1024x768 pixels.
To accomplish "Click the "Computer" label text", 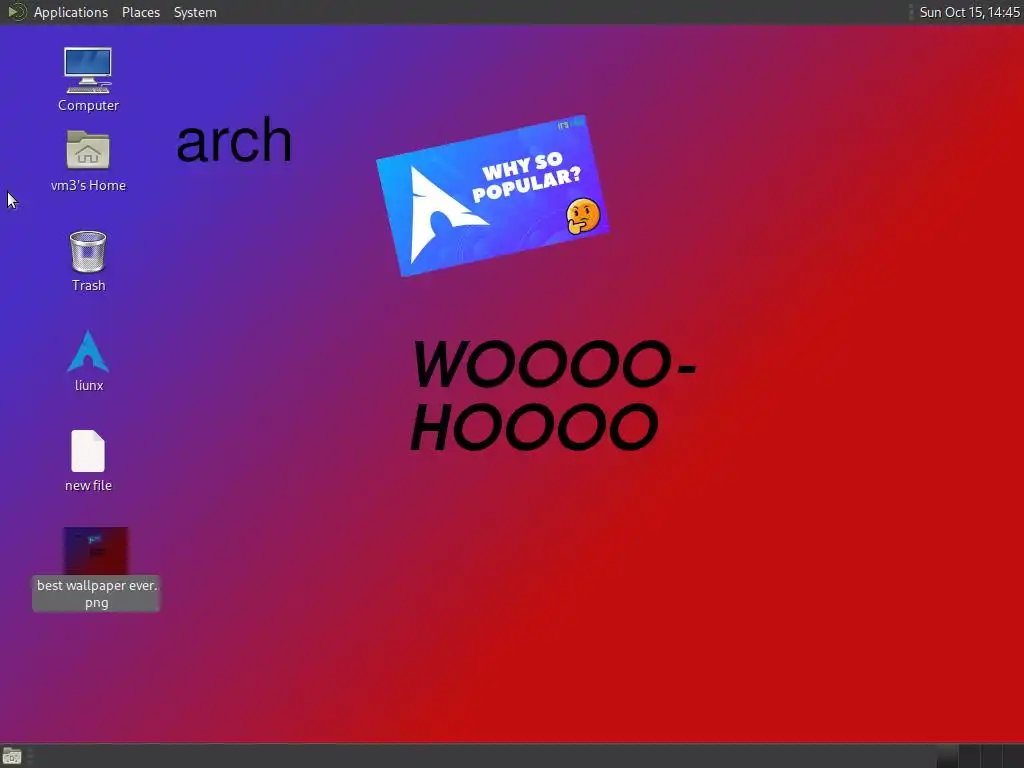I will click(x=88, y=105).
